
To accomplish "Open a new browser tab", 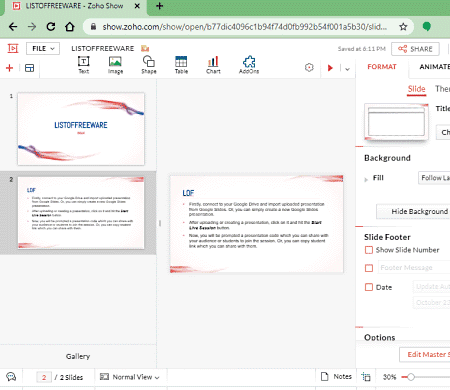I will tap(159, 6).
